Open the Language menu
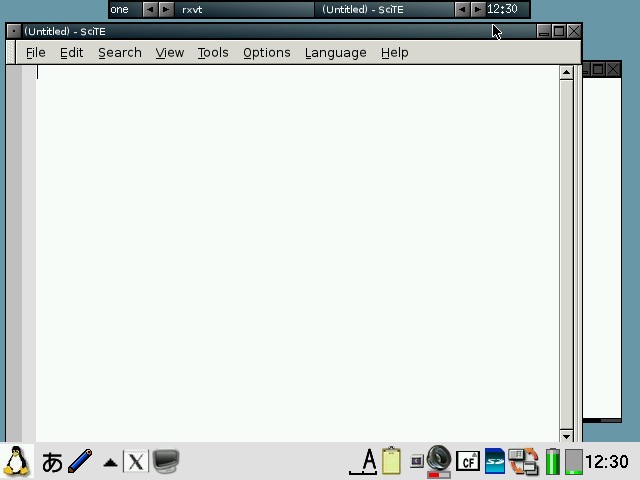This screenshot has width=640, height=480. (335, 52)
